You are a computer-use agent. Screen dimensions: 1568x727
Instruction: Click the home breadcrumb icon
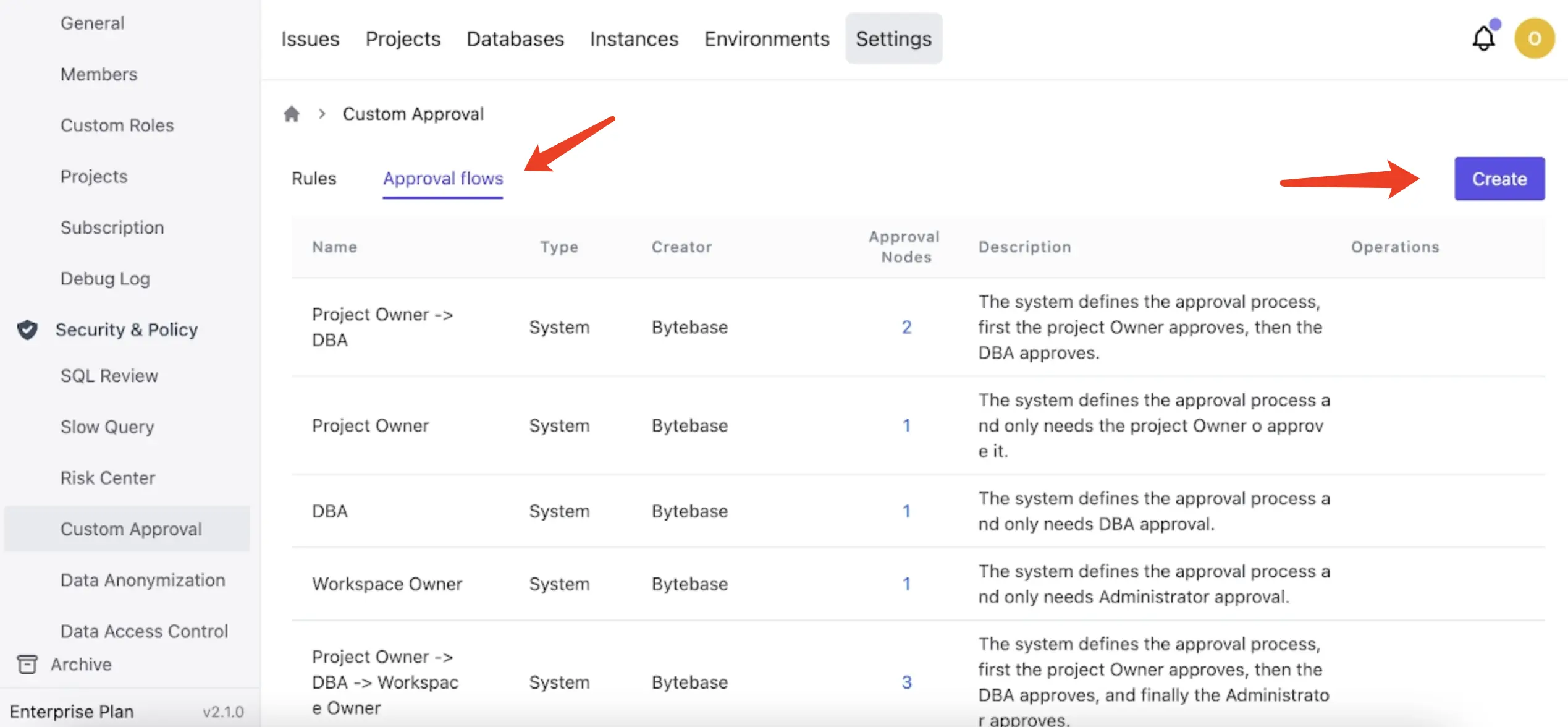coord(291,114)
